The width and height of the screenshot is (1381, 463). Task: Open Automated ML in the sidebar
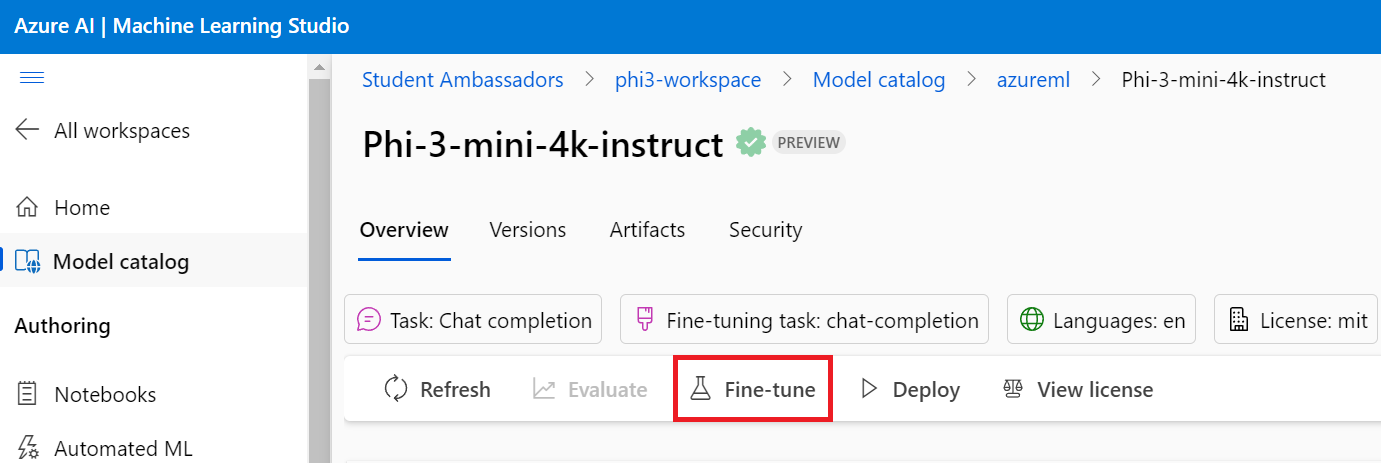[123, 448]
